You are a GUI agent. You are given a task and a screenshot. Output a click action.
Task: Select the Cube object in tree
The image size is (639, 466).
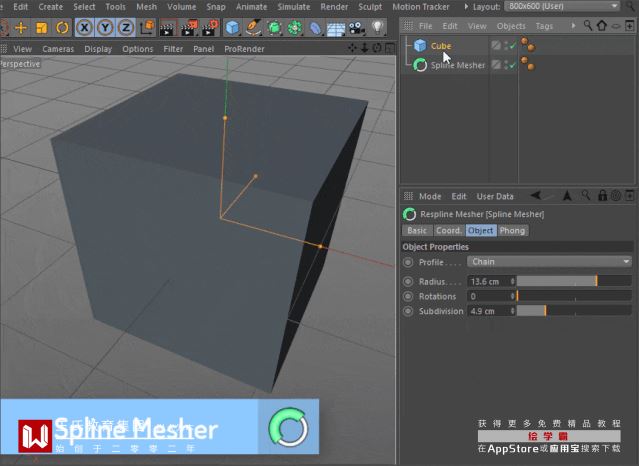441,46
